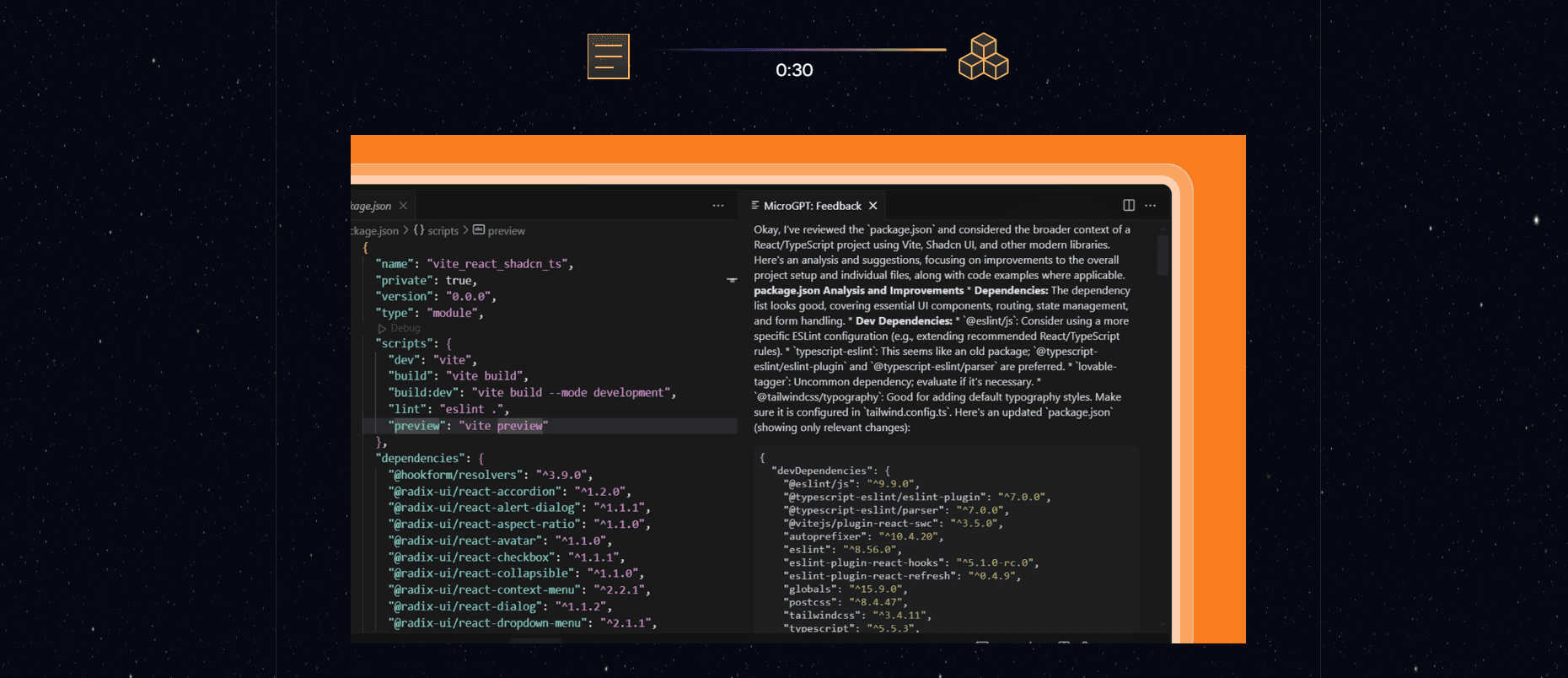Image resolution: width=1568 pixels, height=678 pixels.
Task: Select the package.json tab label
Action: click(371, 206)
